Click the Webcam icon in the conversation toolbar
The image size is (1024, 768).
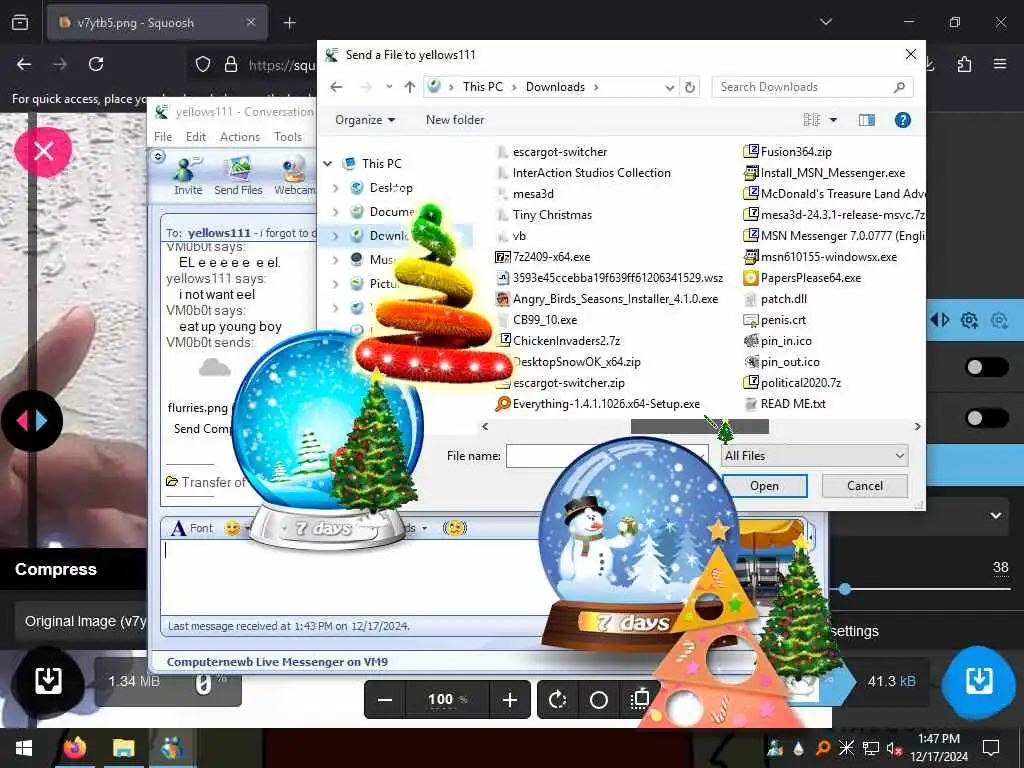click(295, 175)
